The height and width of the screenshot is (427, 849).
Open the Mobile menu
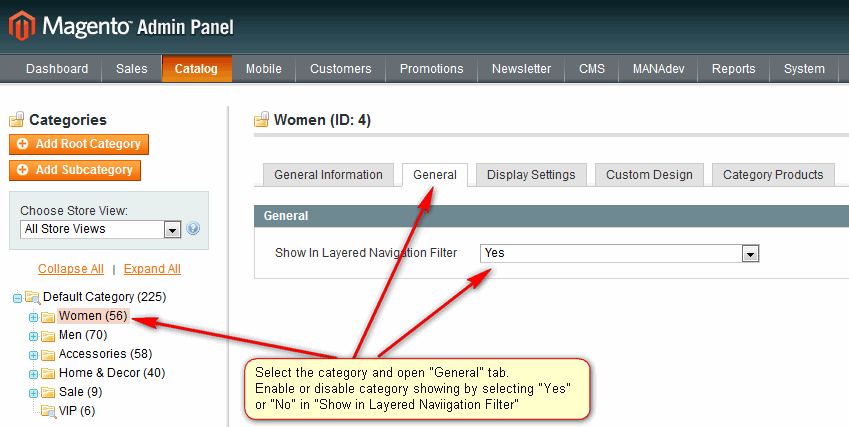tap(264, 69)
